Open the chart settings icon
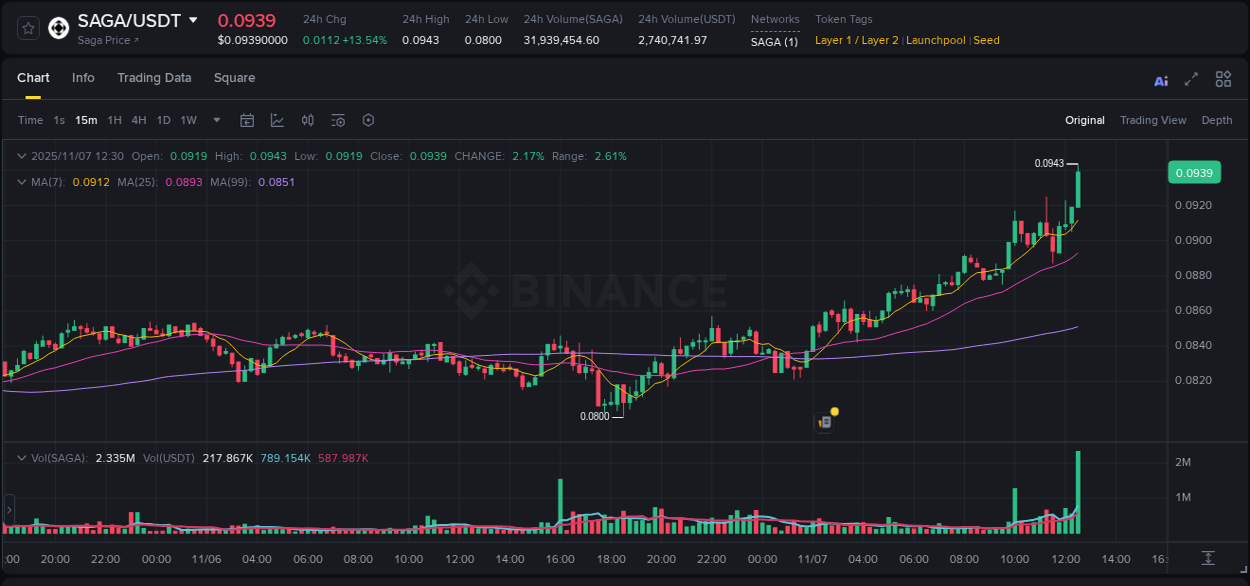1250x586 pixels. 368,120
